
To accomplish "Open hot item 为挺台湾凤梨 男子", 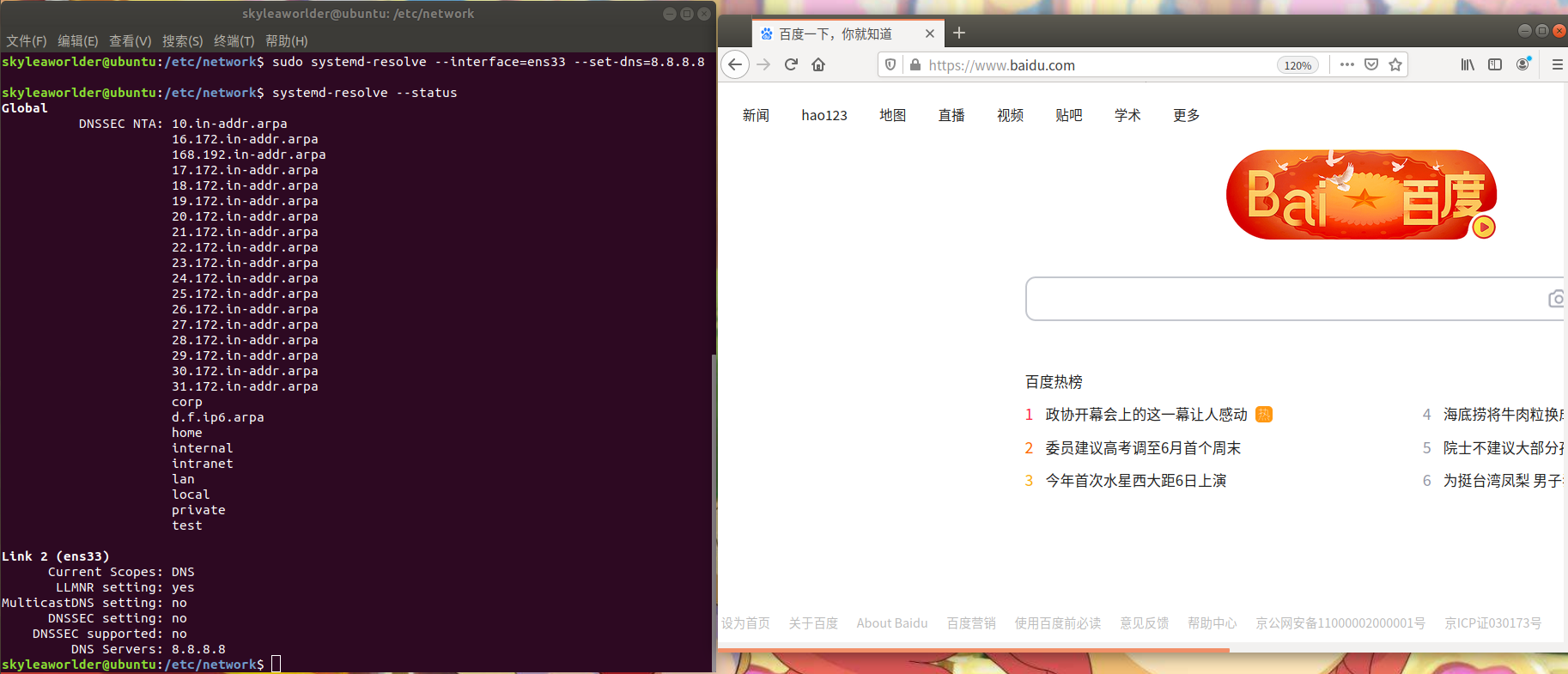I will coord(1503,481).
